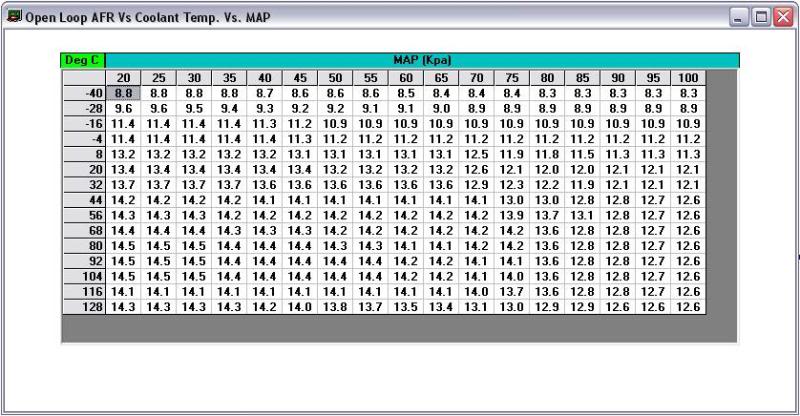Image resolution: width=800 pixels, height=416 pixels.
Task: Select the 13.9 cell in the 56 row
Action: click(x=512, y=215)
